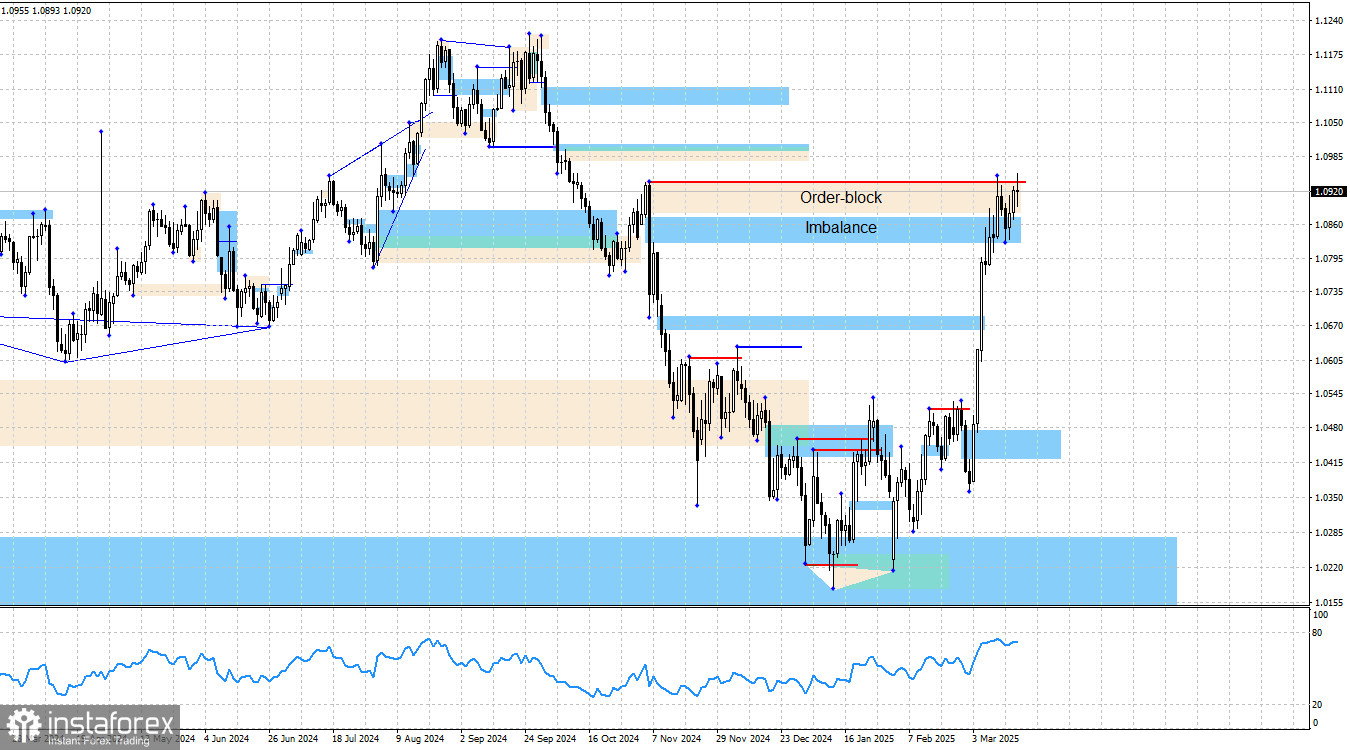Viewport: 1350px width, 750px height.
Task: Click the 1.0480 price axis label
Action: point(1328,428)
